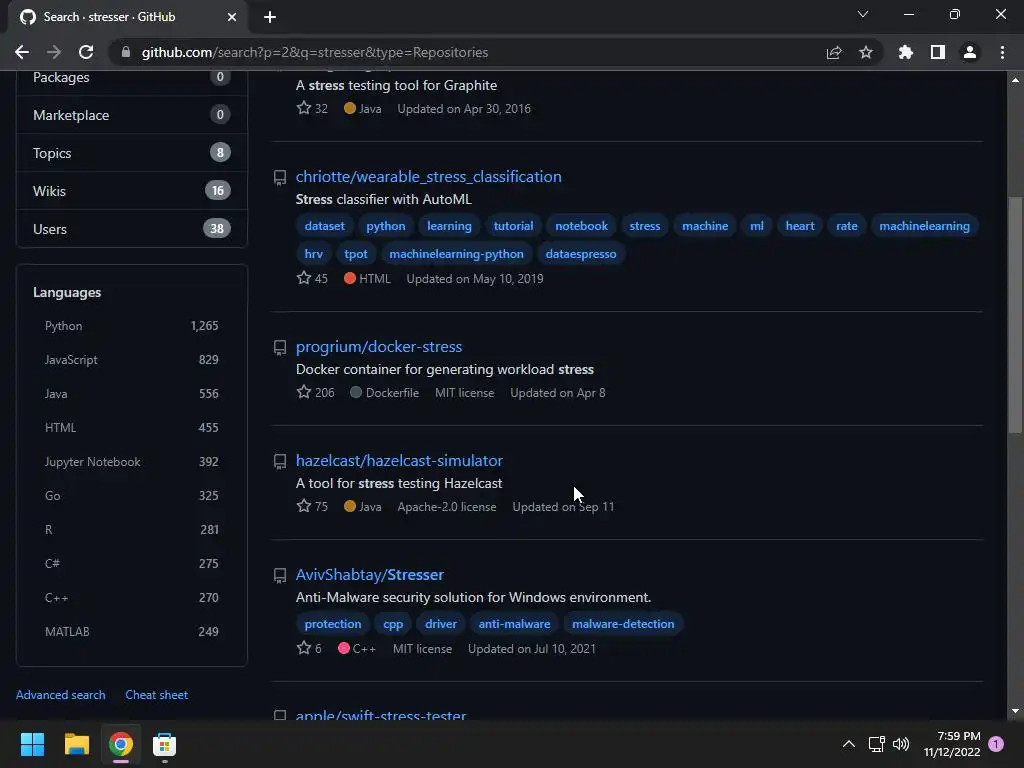Open File Explorer from the taskbar
Image resolution: width=1024 pixels, height=768 pixels.
pyautogui.click(x=76, y=744)
